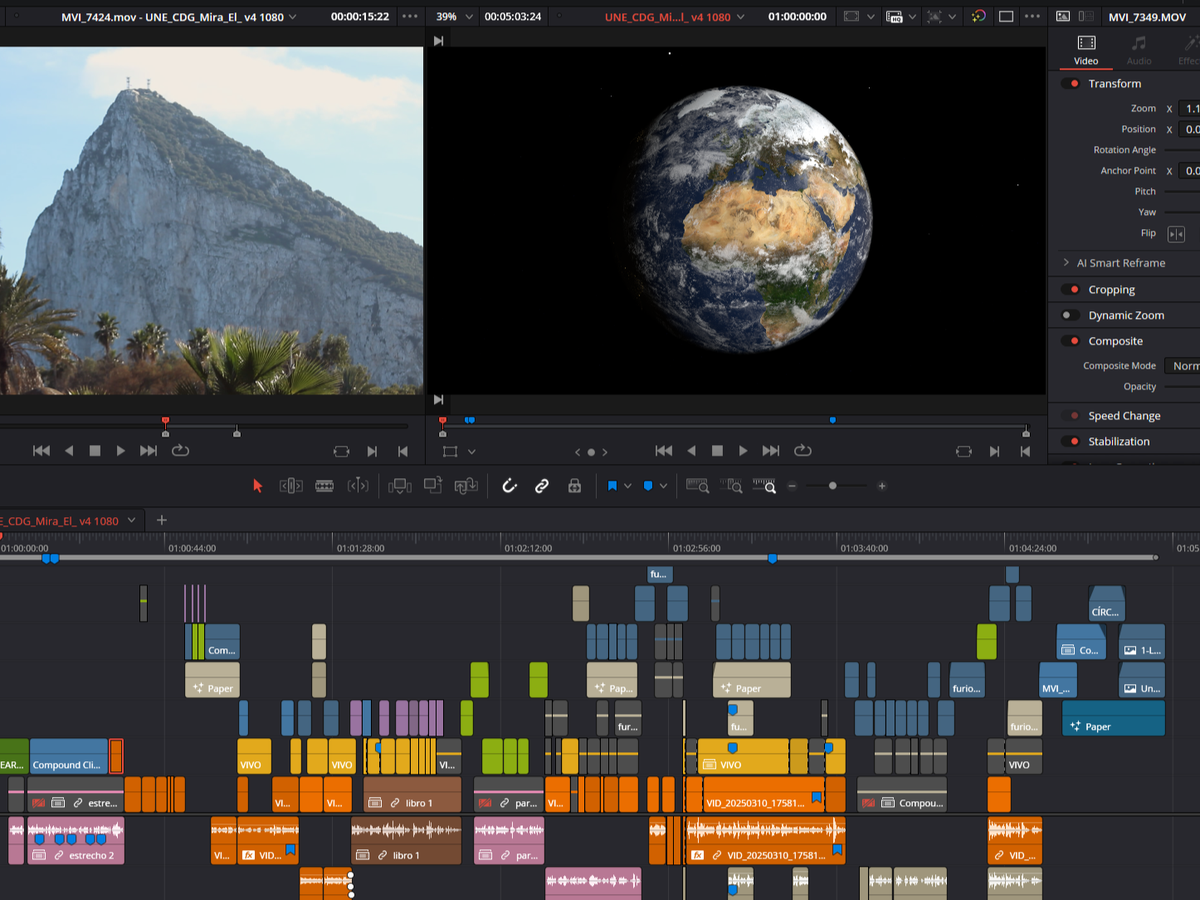Expand the AI Smart Reframe section
Image resolution: width=1200 pixels, height=900 pixels.
(x=1066, y=263)
